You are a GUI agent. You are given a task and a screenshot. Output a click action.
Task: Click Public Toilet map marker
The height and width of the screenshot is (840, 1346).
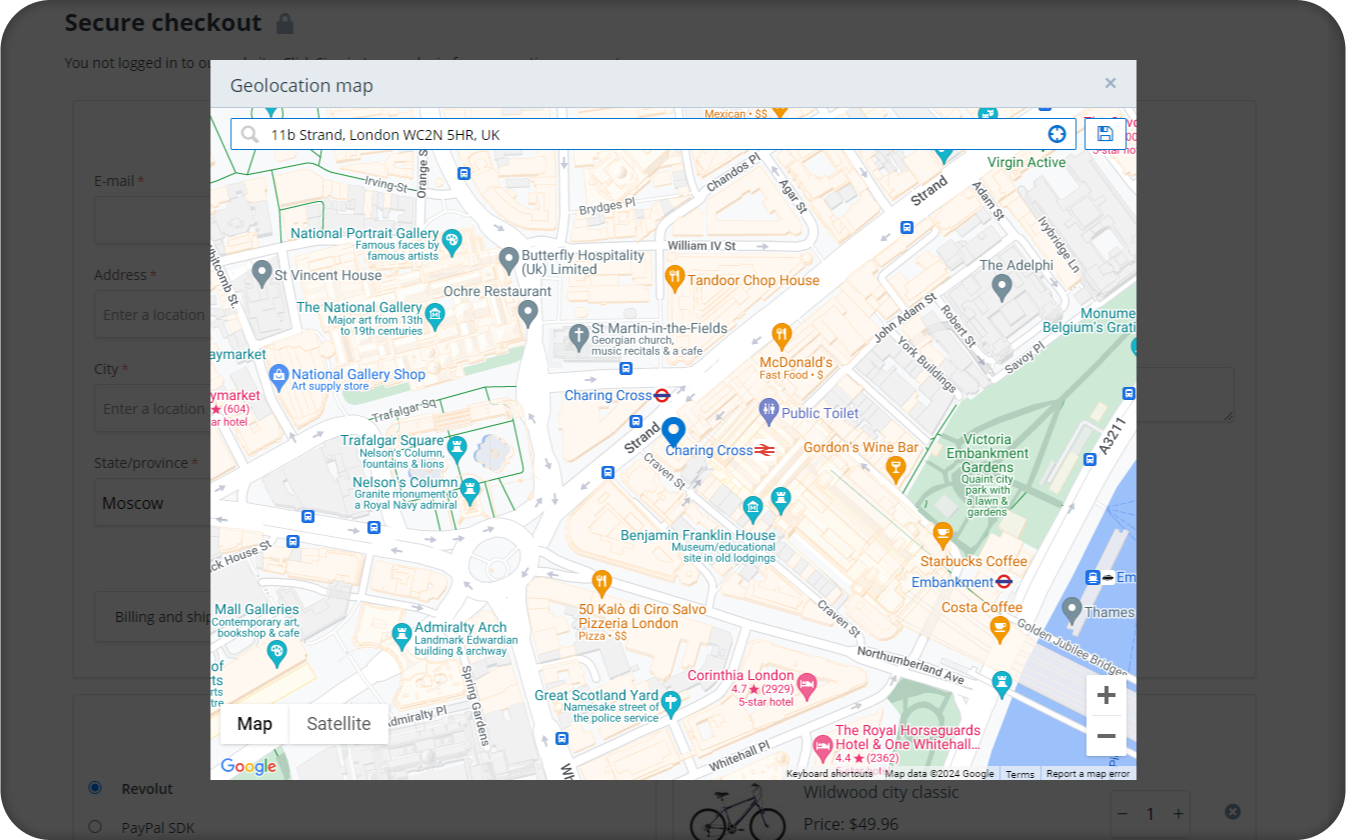(768, 410)
